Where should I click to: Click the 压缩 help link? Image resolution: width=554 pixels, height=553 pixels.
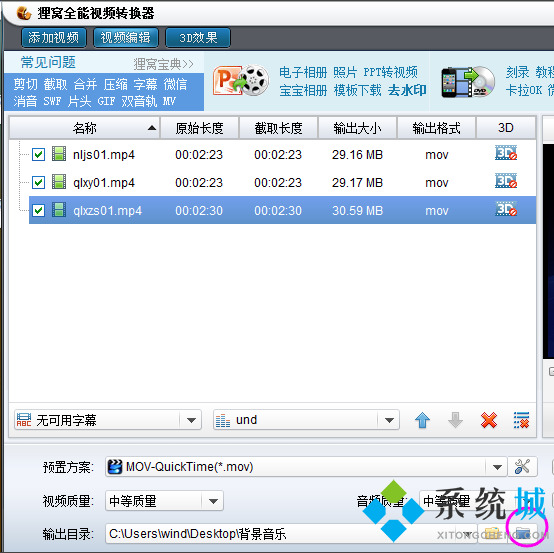point(116,84)
